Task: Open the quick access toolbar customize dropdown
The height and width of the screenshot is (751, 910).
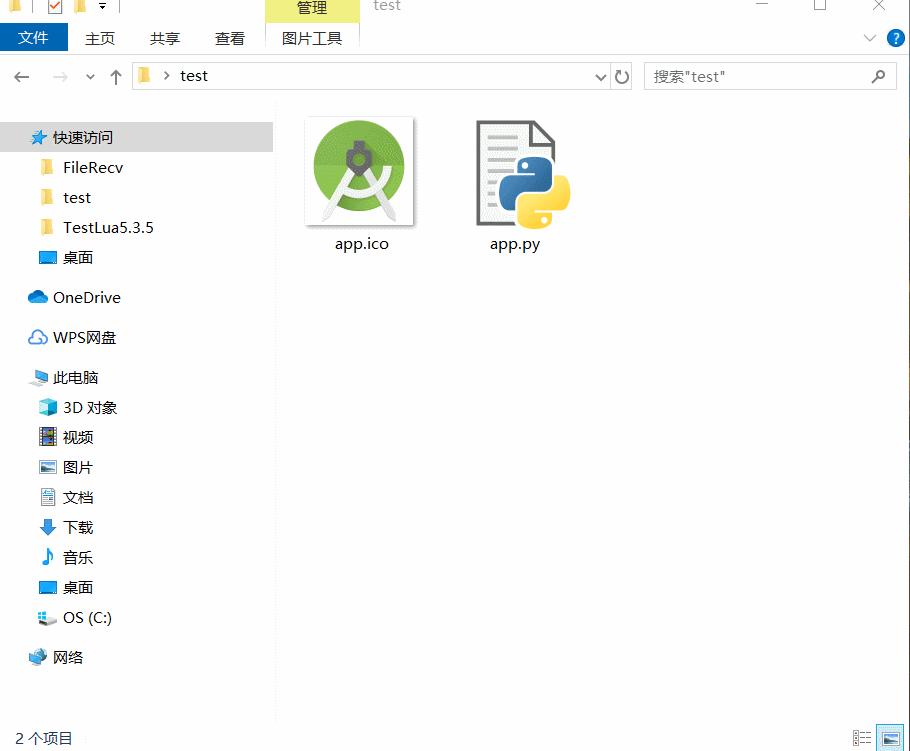Action: (x=102, y=7)
